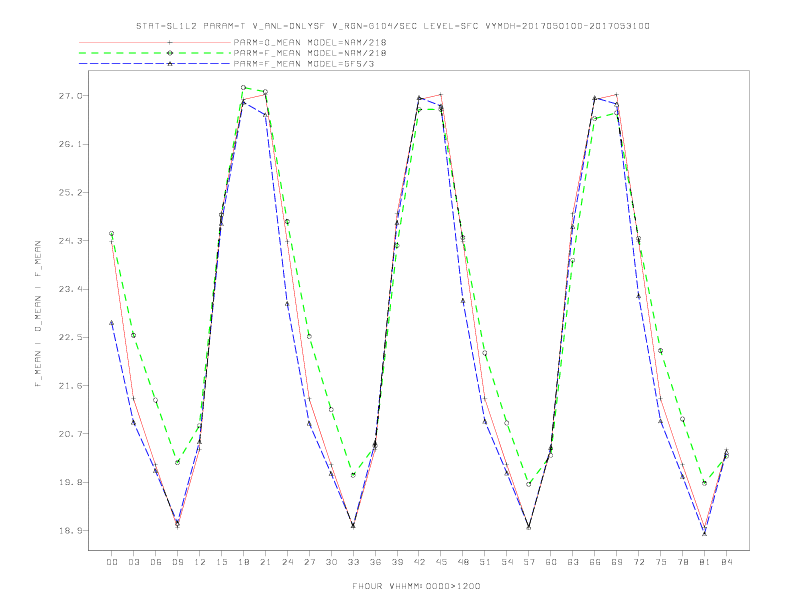The width and height of the screenshot is (792, 612).
Task: Click the x-axis tick label 57
Action: click(x=529, y=562)
